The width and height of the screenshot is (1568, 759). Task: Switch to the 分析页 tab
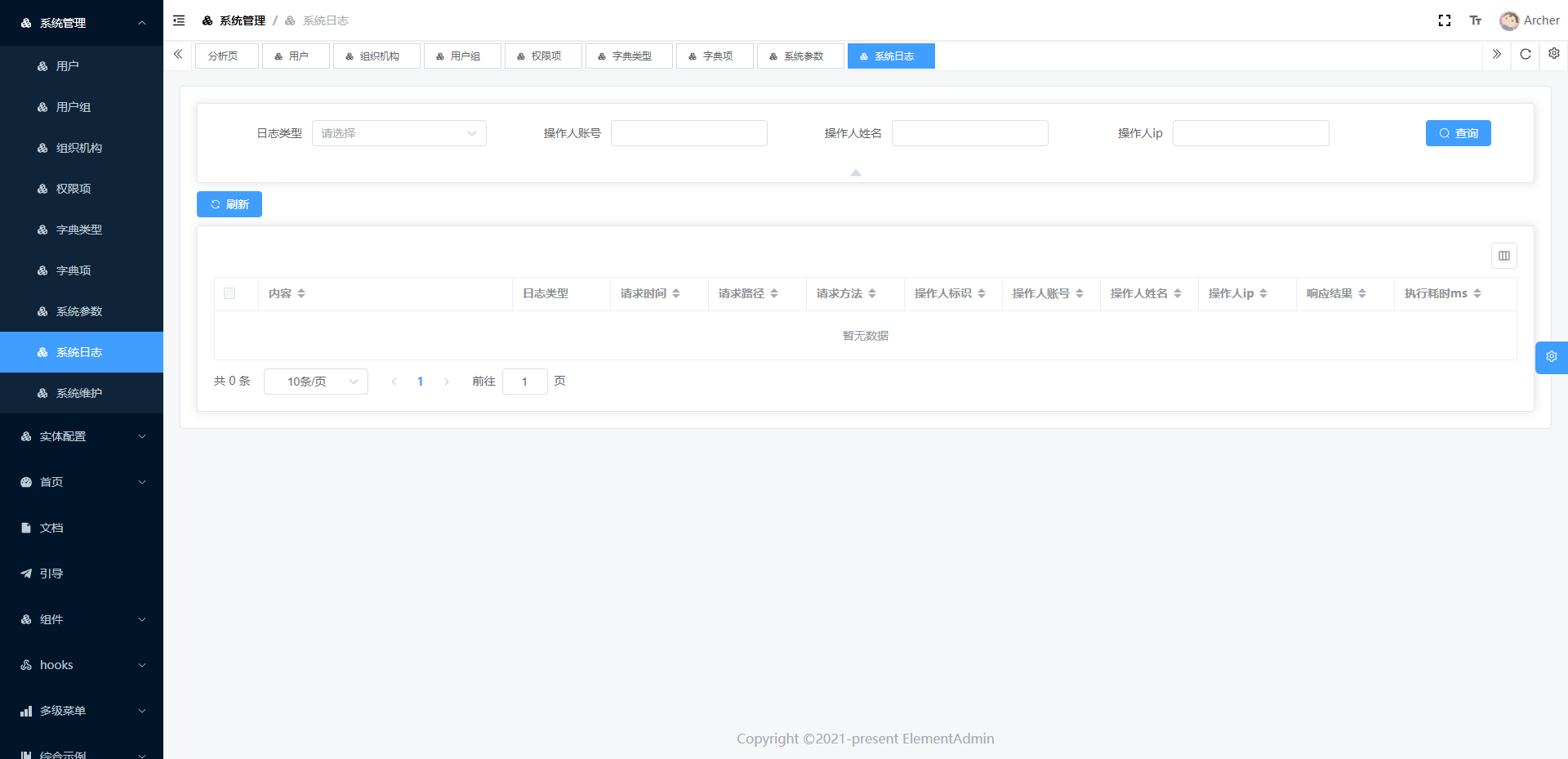pos(227,56)
